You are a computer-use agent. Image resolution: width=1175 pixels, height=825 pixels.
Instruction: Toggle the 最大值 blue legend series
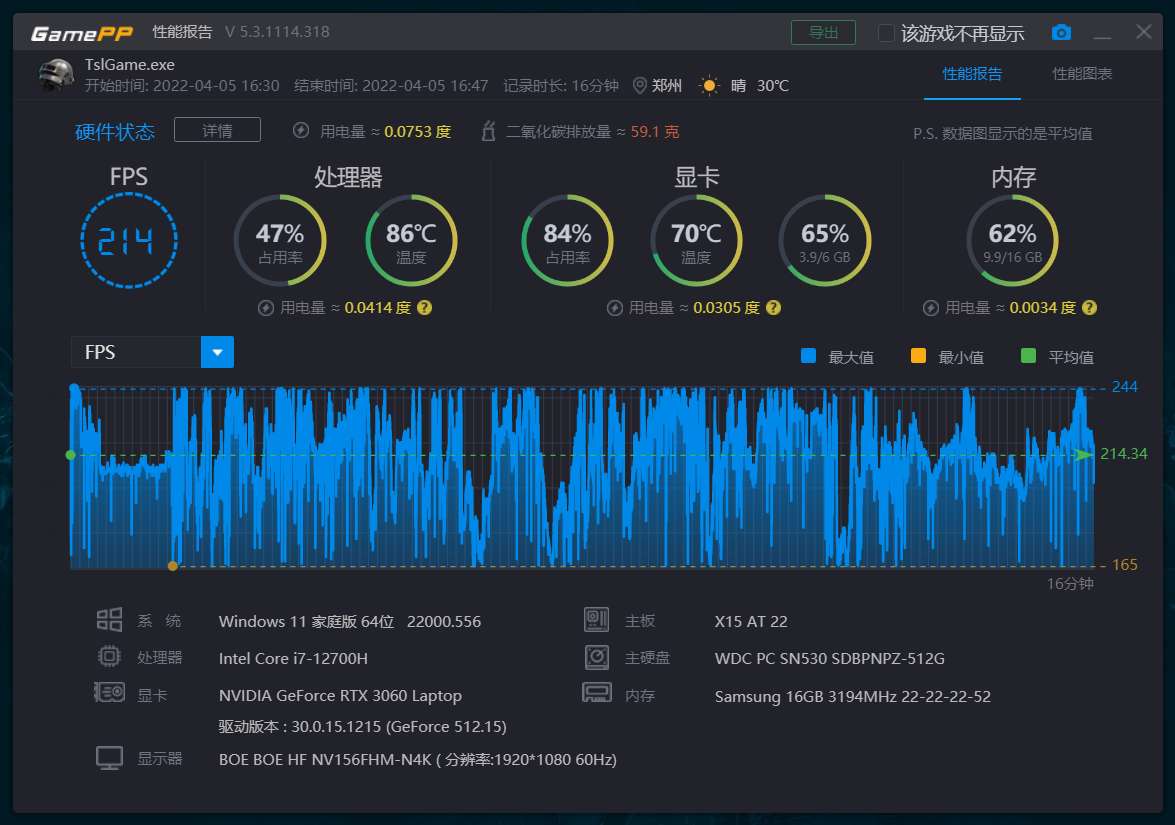pos(809,356)
